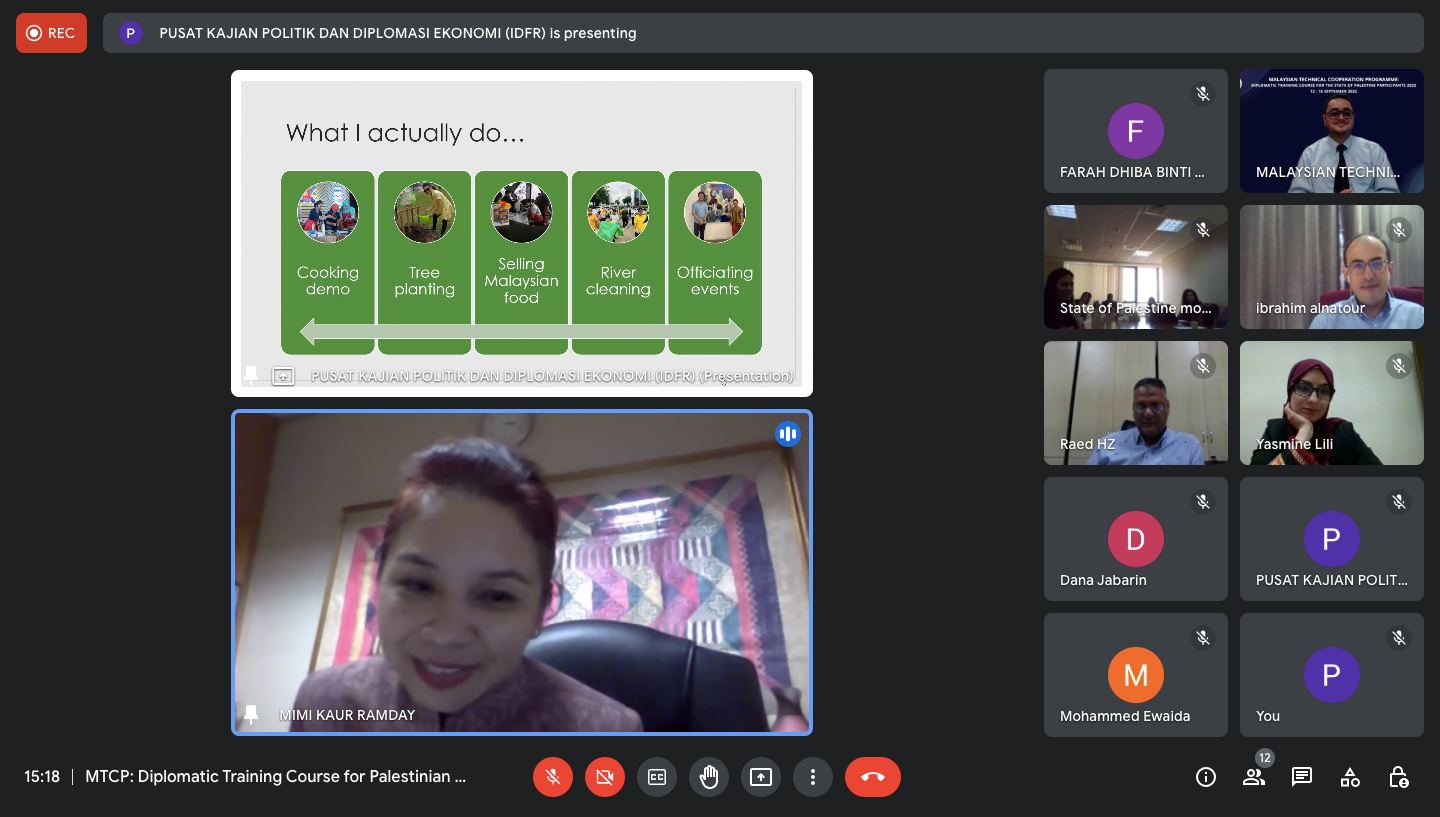Viewport: 1440px width, 817px height.
Task: Raise your hand
Action: pyautogui.click(x=709, y=777)
